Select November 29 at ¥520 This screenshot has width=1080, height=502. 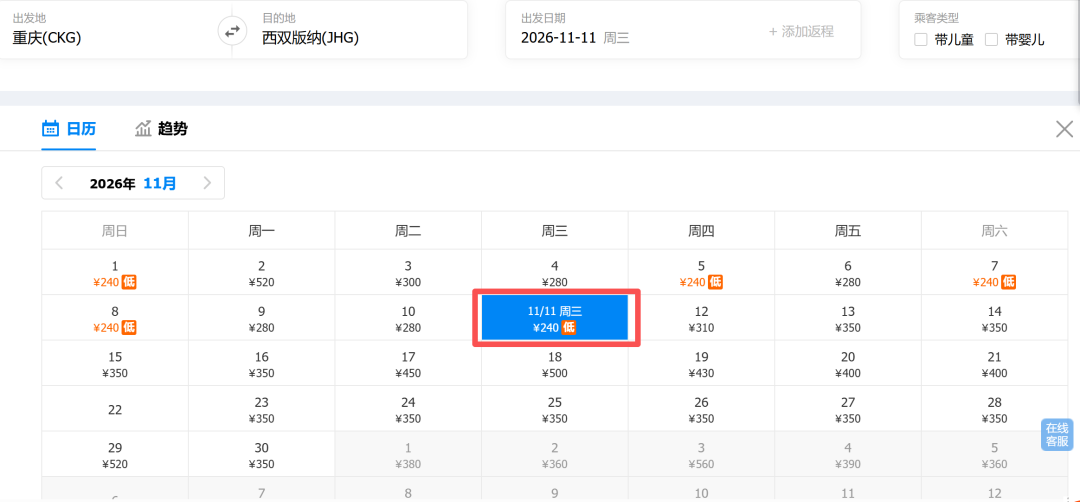[115, 454]
